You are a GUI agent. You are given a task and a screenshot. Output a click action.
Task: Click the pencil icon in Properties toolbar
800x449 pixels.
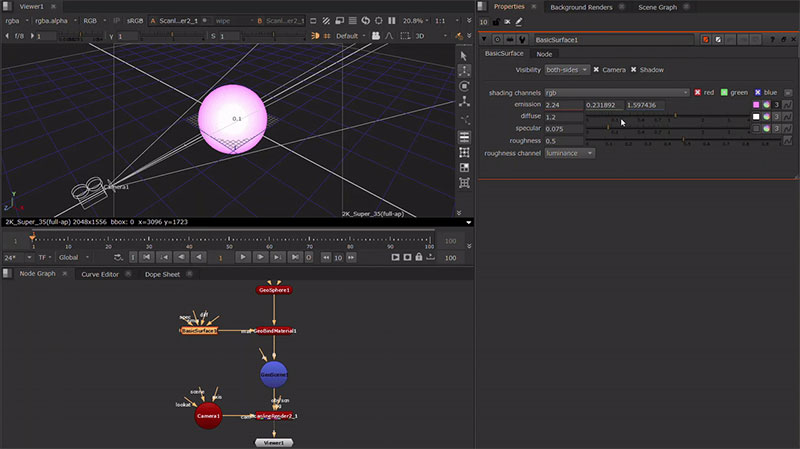point(519,21)
